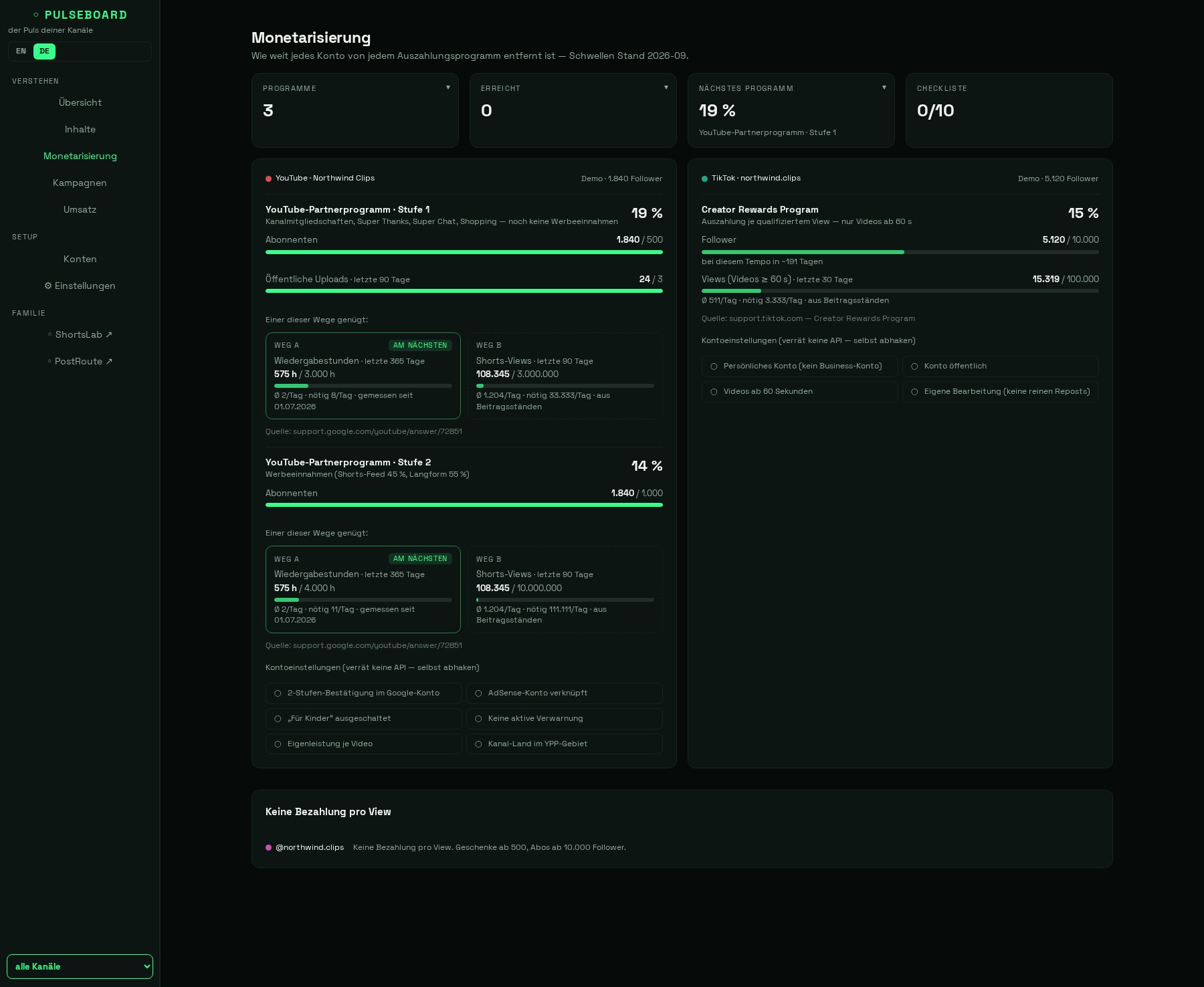Click TikTok Views progress bar

pyautogui.click(x=900, y=291)
